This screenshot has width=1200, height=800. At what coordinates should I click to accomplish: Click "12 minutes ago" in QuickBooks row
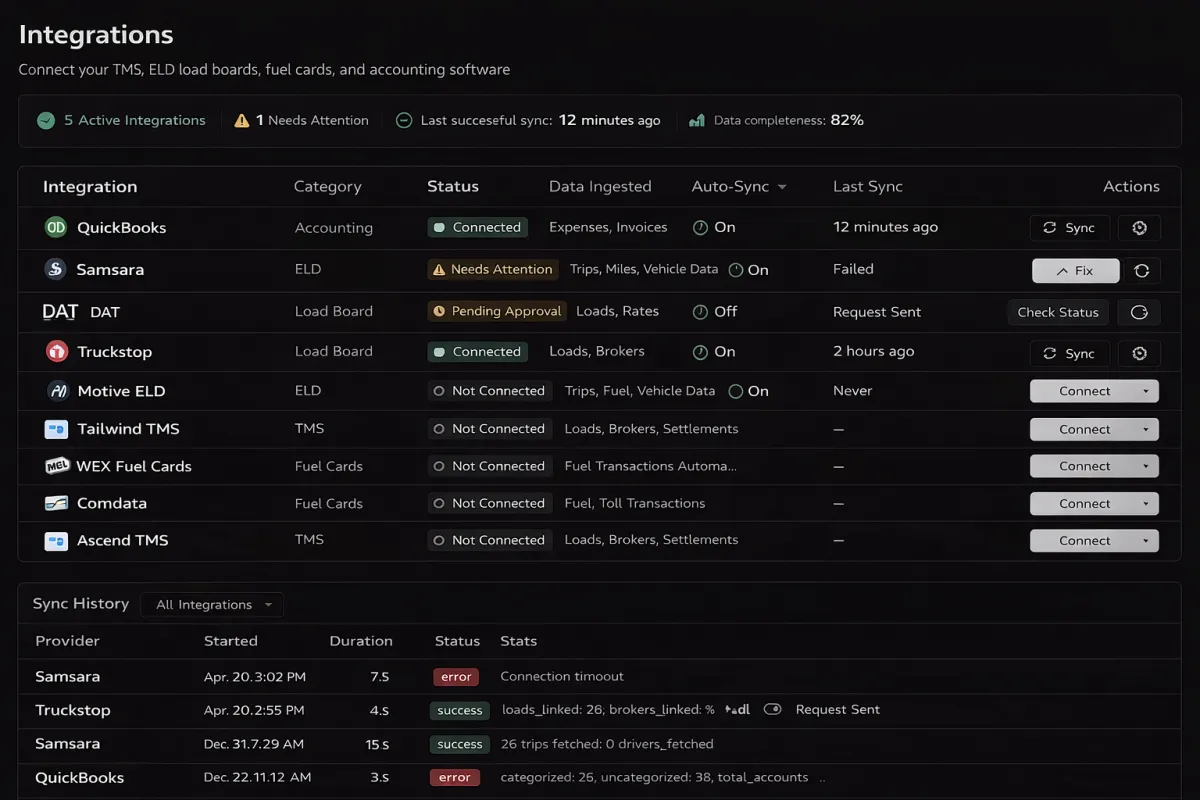pyautogui.click(x=885, y=227)
